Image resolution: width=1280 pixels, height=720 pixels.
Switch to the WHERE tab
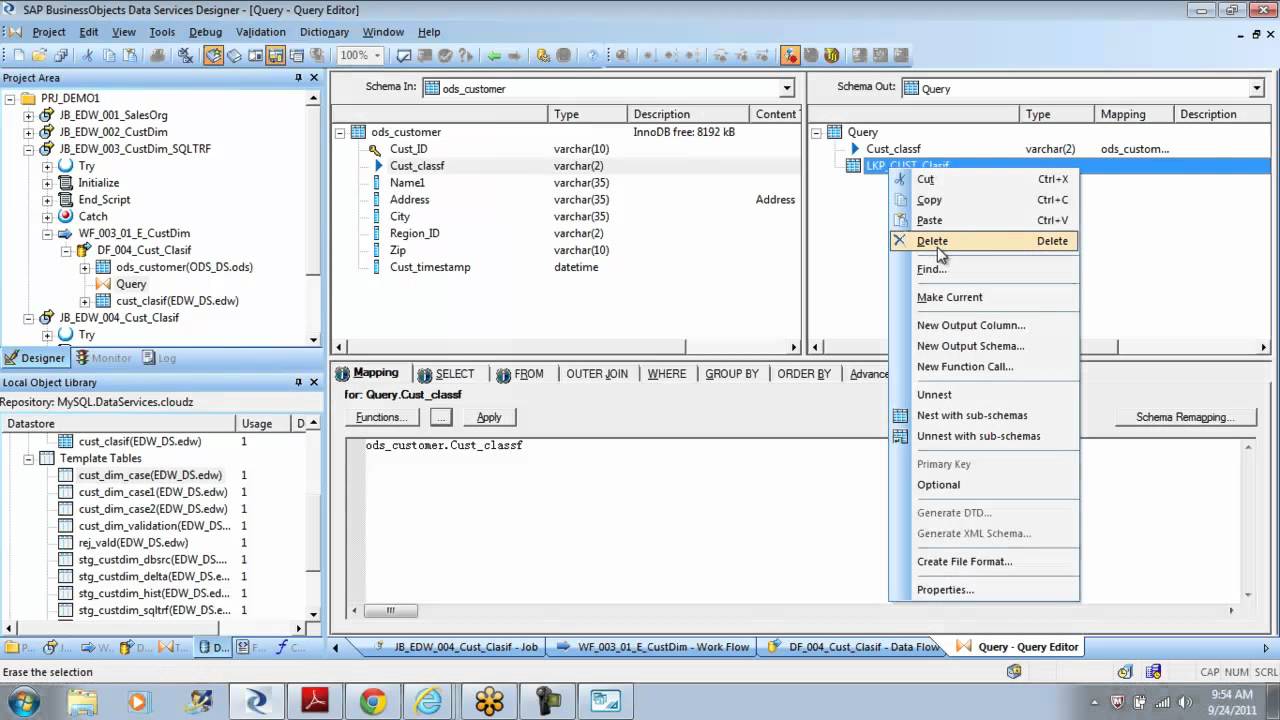[x=667, y=374]
